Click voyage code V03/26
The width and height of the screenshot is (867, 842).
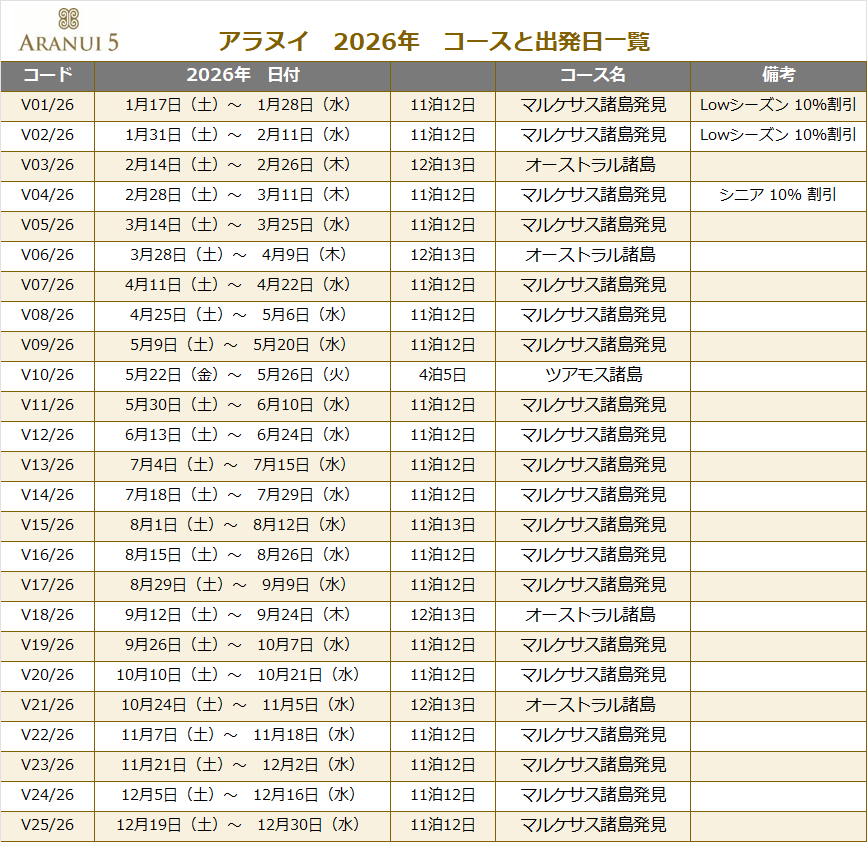point(47,165)
